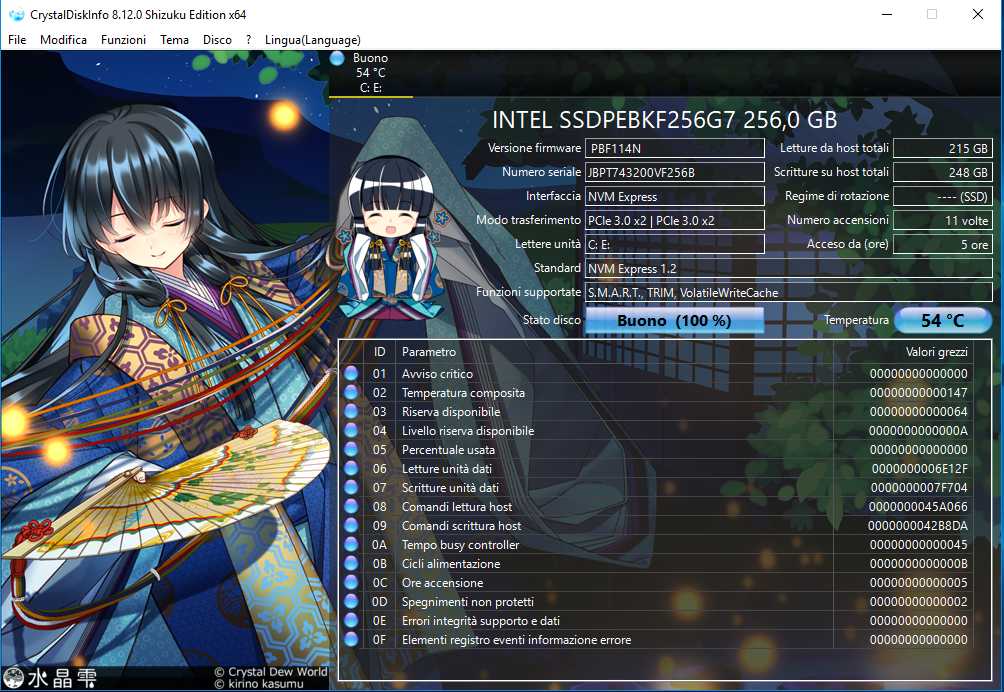1004x692 pixels.
Task: Click the Scritture su host totali value 248 GB
Action: tap(943, 172)
